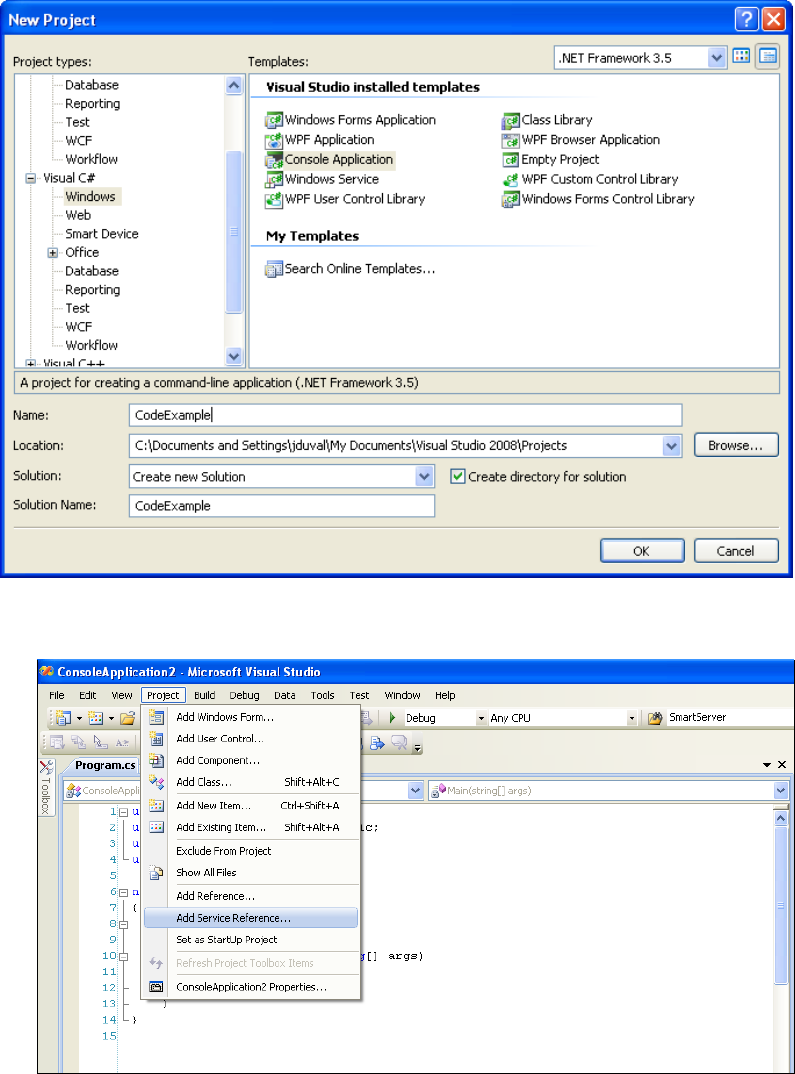Choose Add Reference menu entry

click(251, 896)
